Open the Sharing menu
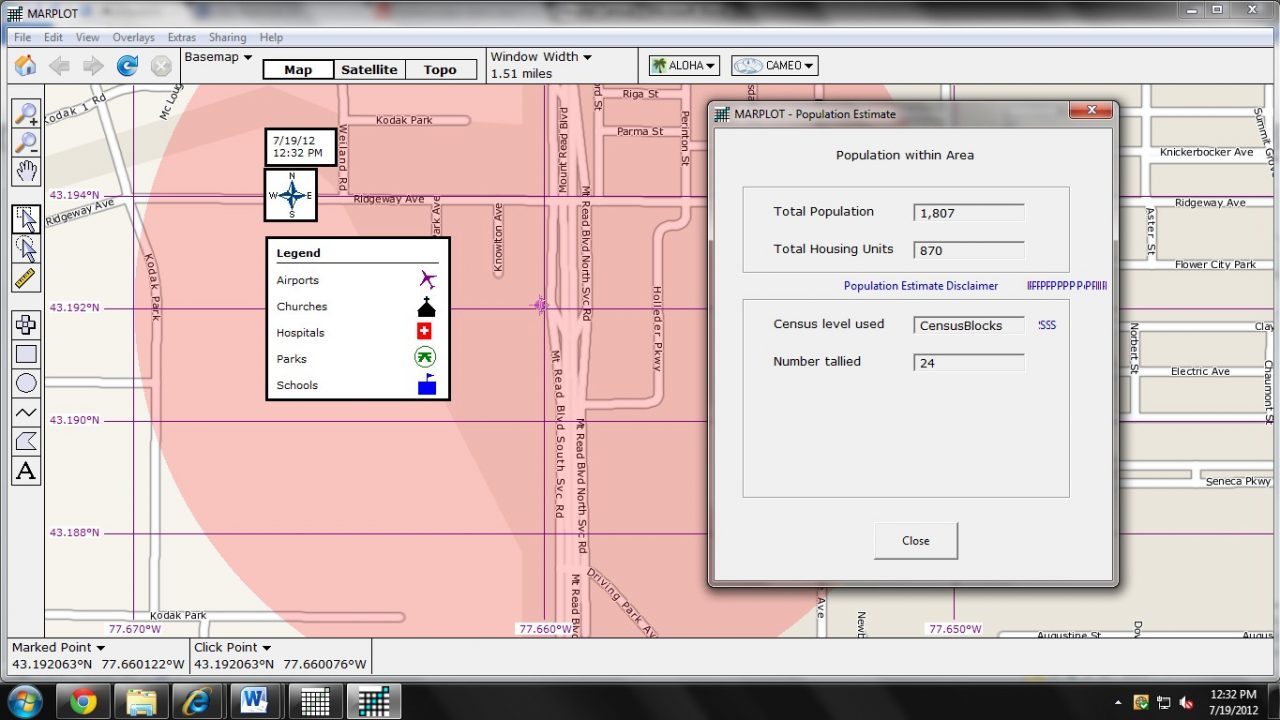 [227, 37]
